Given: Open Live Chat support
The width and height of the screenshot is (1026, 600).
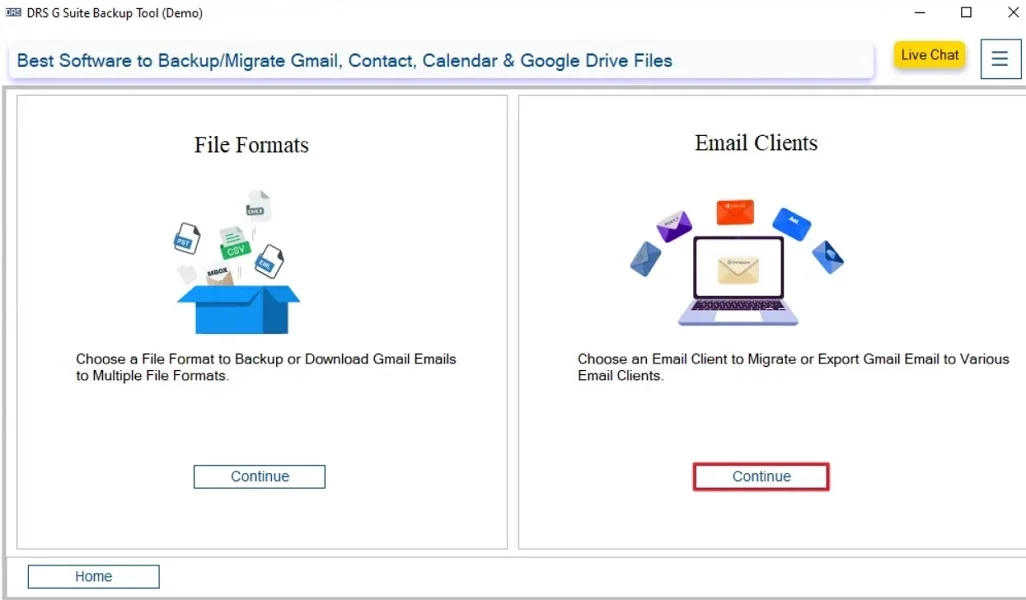Looking at the screenshot, I should (929, 55).
